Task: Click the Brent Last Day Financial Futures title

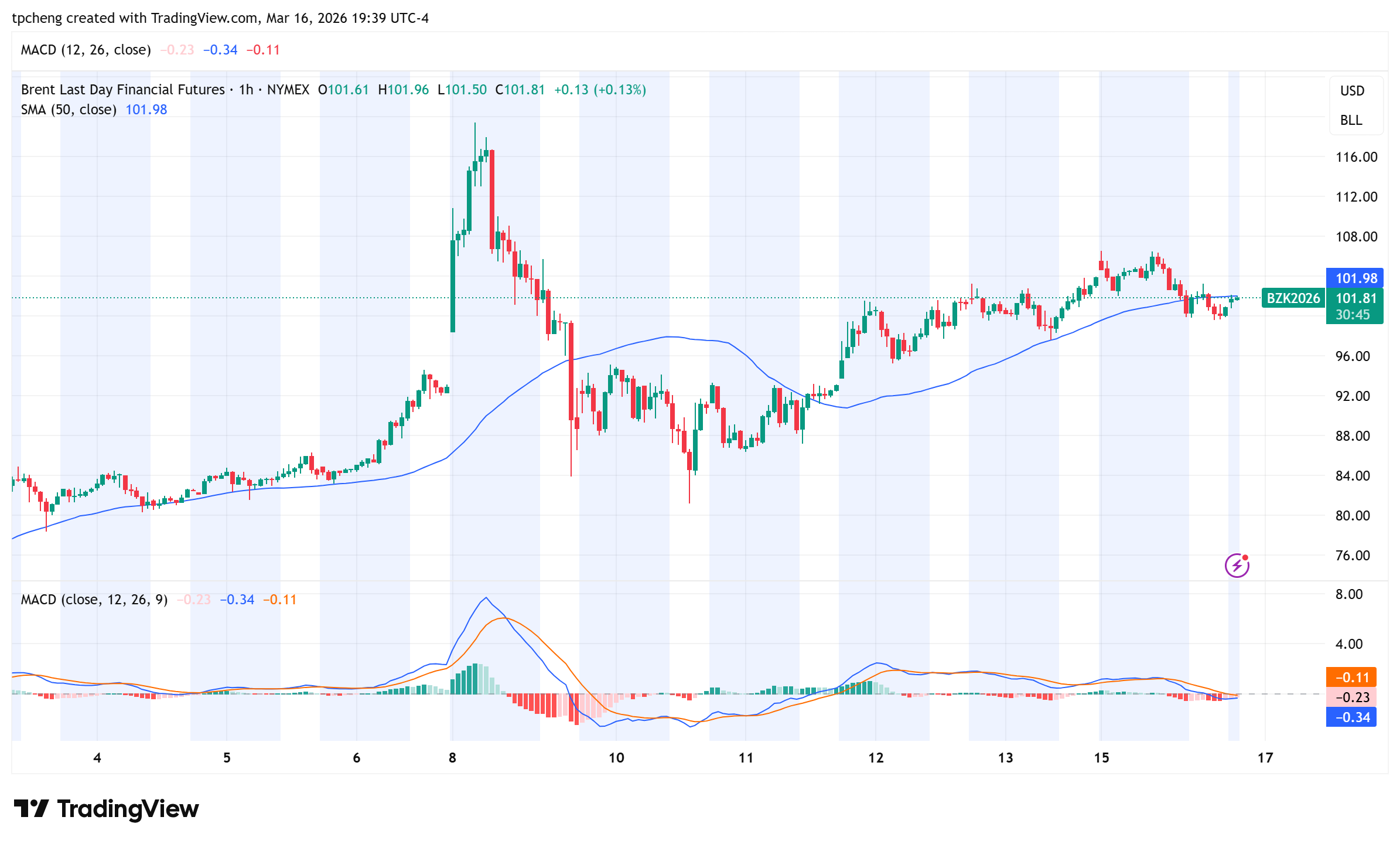Action: tap(122, 90)
